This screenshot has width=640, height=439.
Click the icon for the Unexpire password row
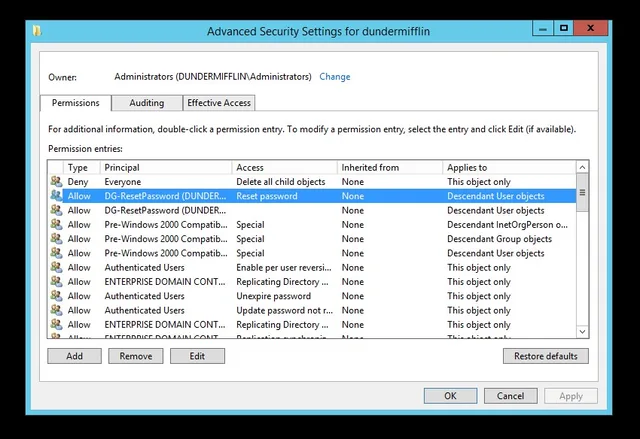point(56,295)
